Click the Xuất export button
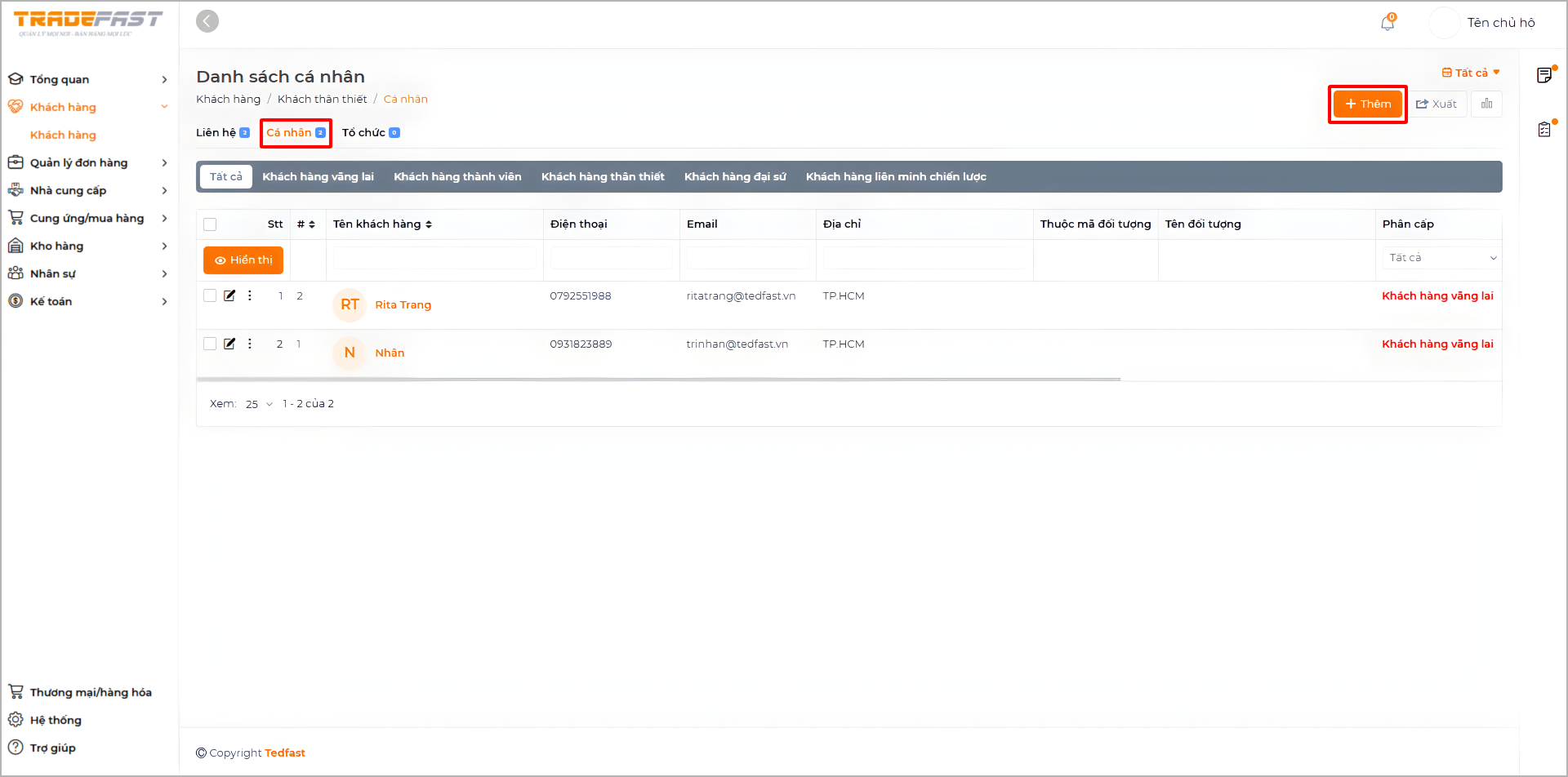Image resolution: width=1568 pixels, height=777 pixels. (1437, 104)
